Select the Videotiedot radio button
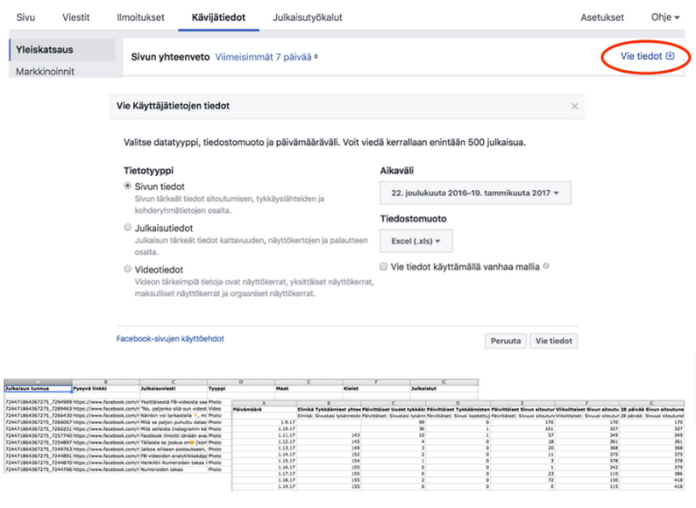 point(126,269)
